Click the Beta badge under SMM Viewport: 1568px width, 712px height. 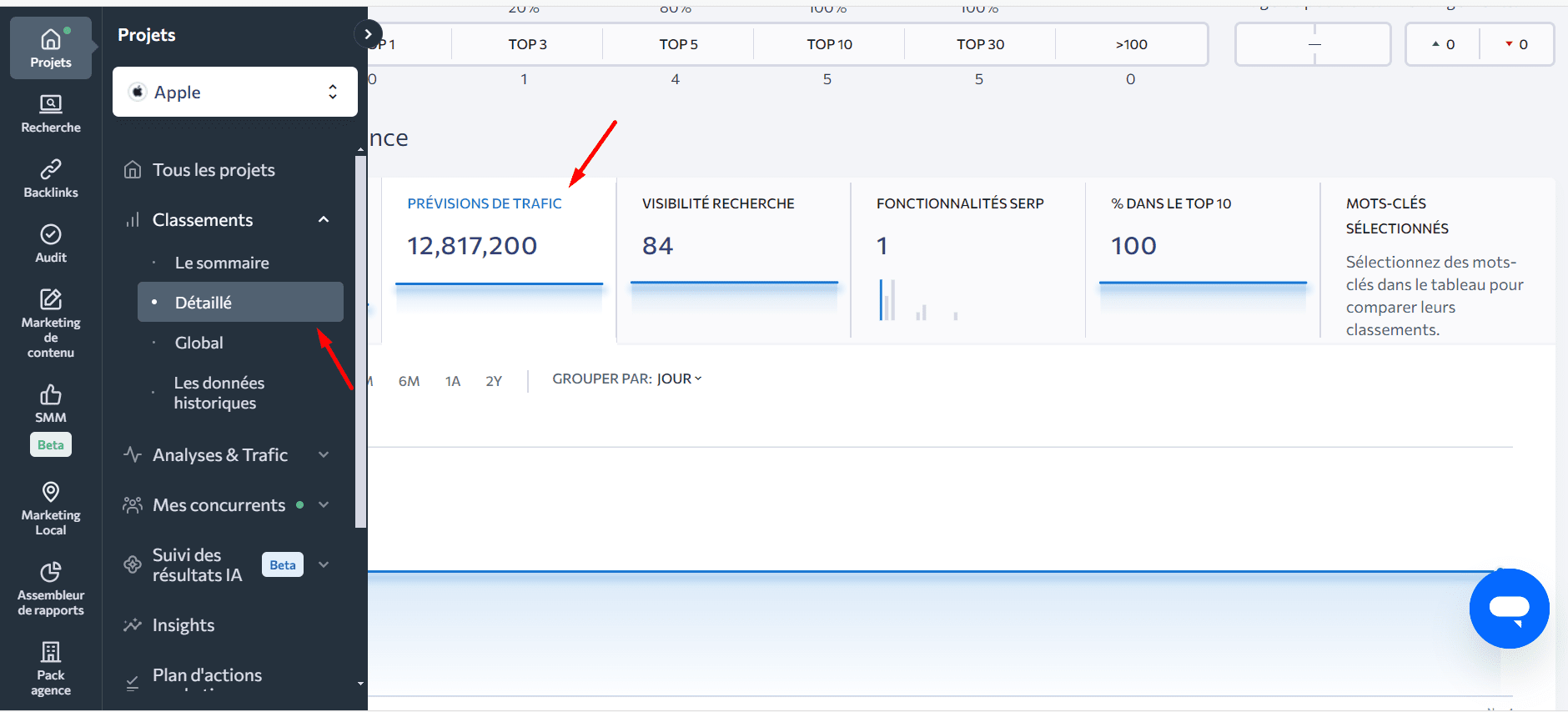(51, 444)
